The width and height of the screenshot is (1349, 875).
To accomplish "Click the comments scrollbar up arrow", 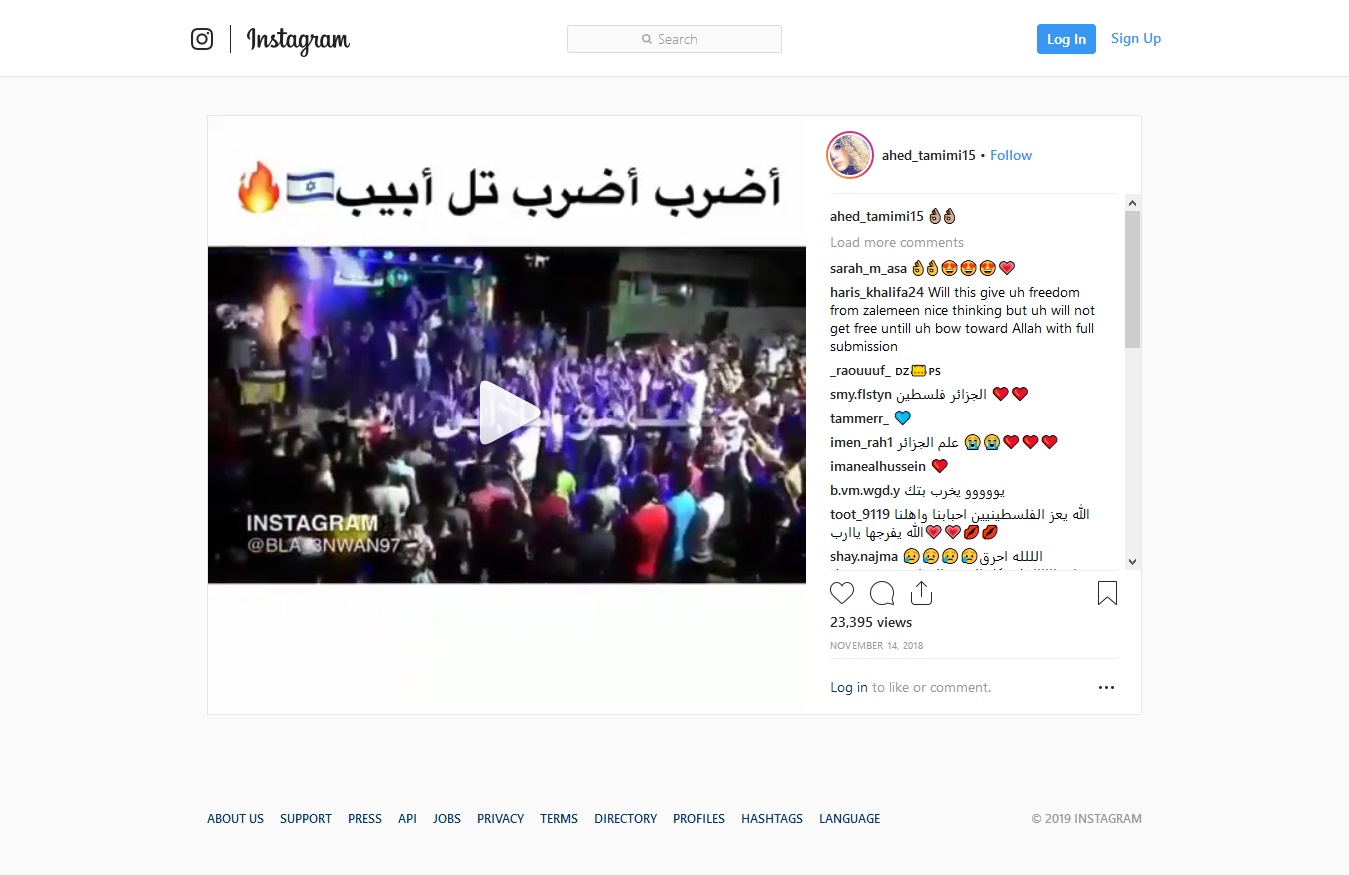I will tap(1132, 203).
